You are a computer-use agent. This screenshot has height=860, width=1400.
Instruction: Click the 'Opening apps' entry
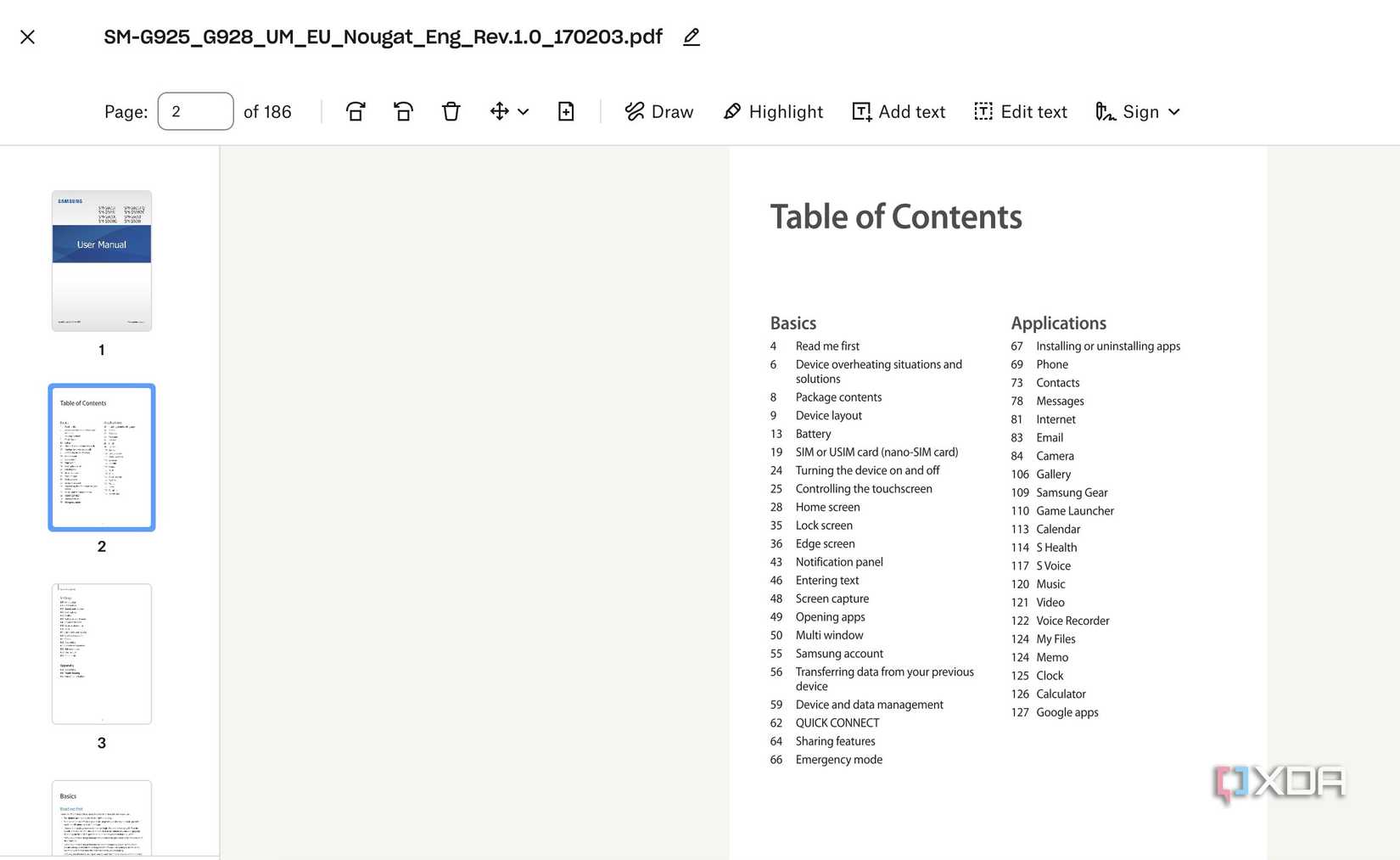click(830, 617)
